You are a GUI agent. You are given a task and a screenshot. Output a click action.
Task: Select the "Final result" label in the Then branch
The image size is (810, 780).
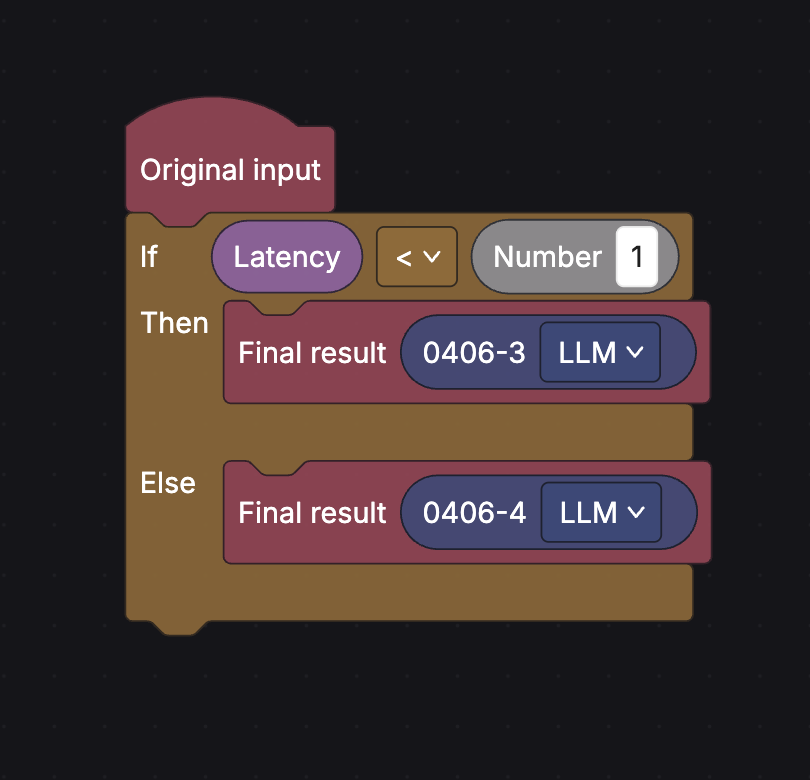312,353
